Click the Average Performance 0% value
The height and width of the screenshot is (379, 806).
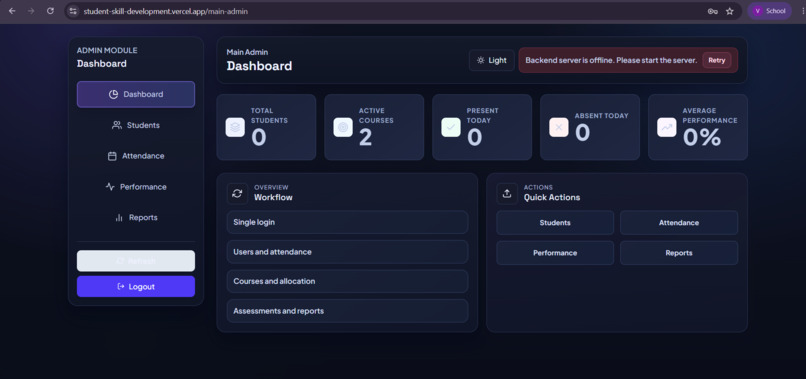click(702, 138)
